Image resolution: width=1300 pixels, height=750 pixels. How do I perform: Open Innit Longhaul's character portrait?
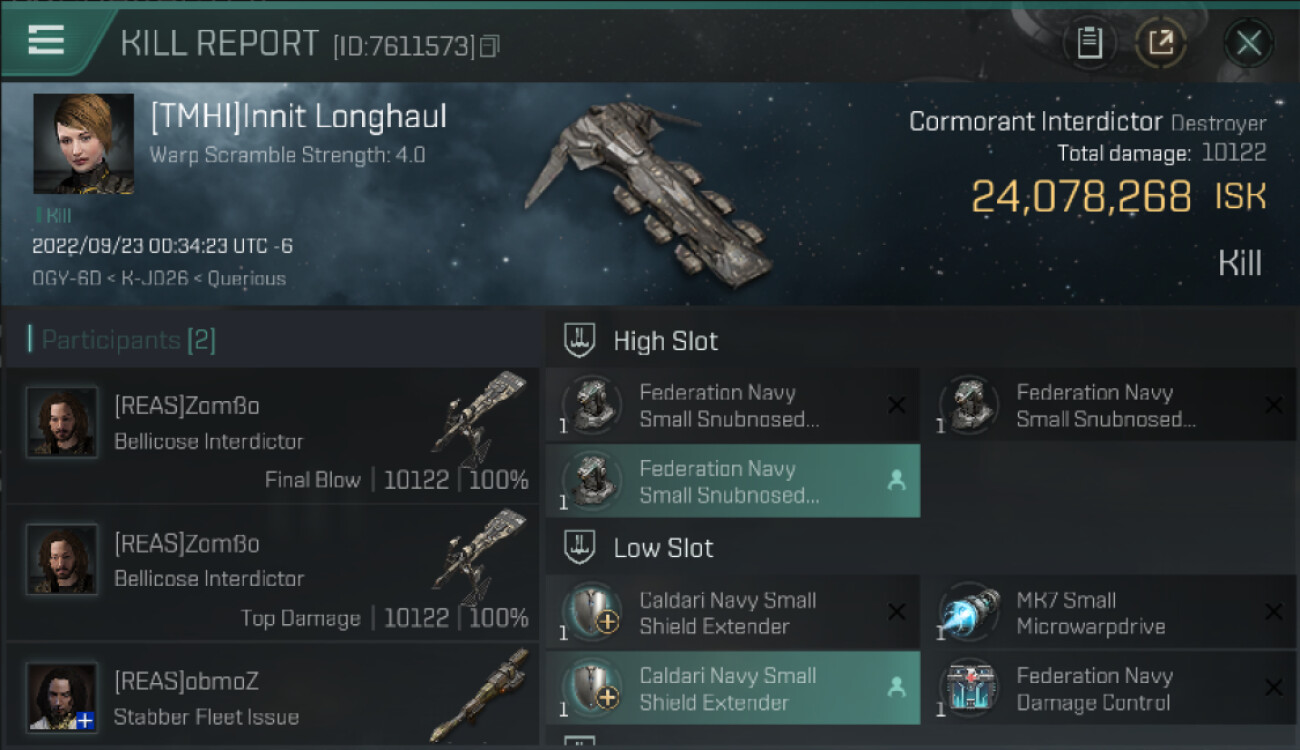click(x=83, y=143)
